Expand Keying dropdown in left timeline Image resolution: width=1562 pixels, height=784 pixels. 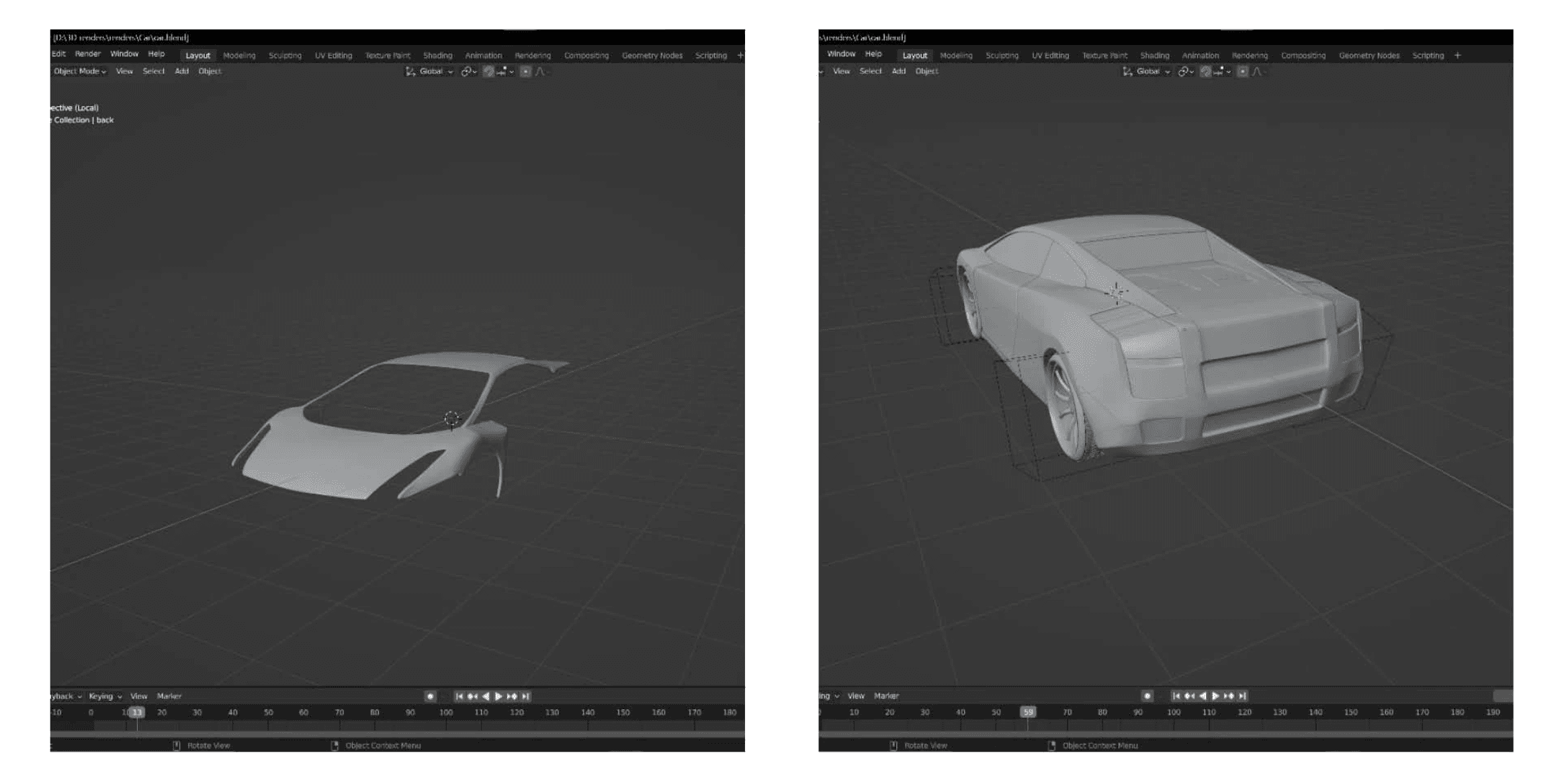pos(105,696)
